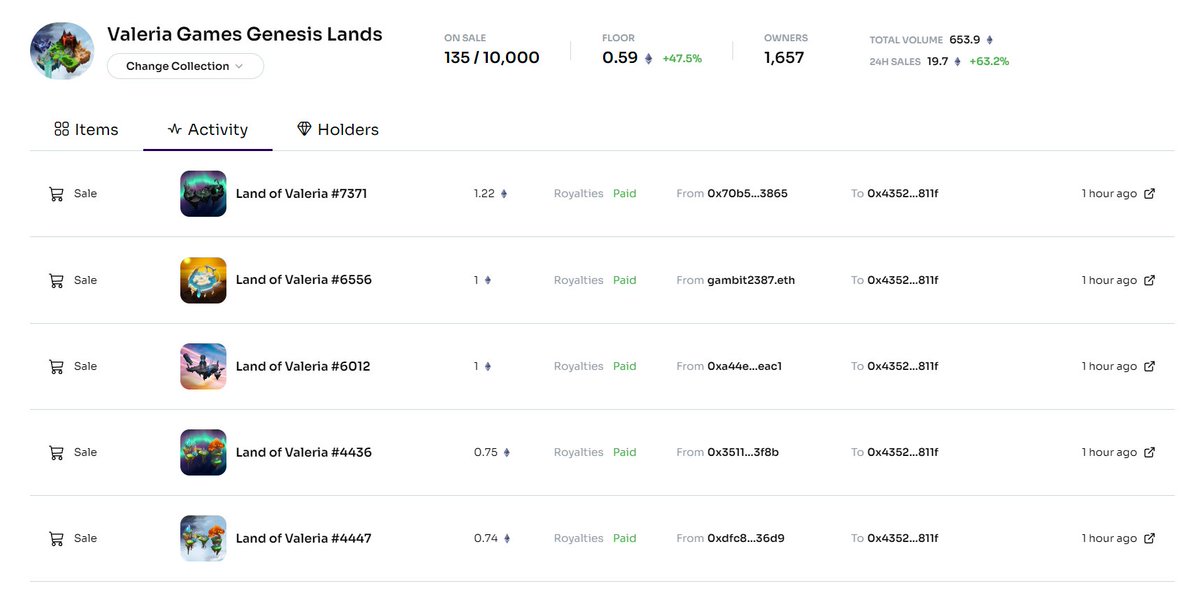The width and height of the screenshot is (1200, 593).
Task: Open the Holders tab
Action: pyautogui.click(x=338, y=129)
